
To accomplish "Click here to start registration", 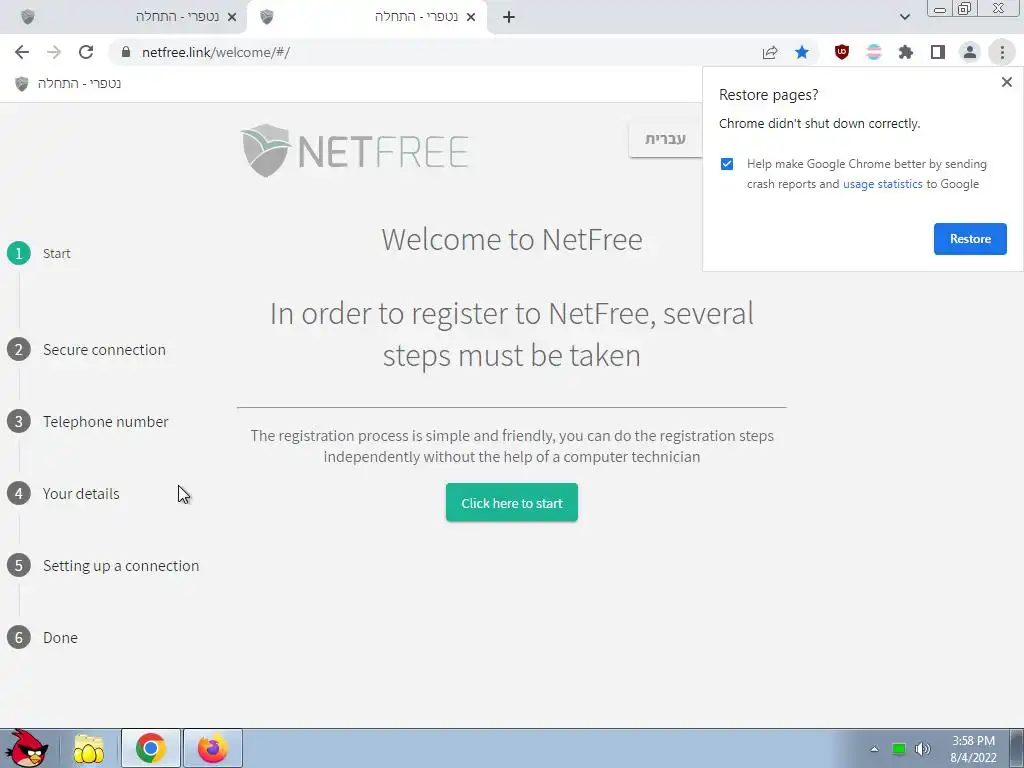I will click(x=511, y=503).
